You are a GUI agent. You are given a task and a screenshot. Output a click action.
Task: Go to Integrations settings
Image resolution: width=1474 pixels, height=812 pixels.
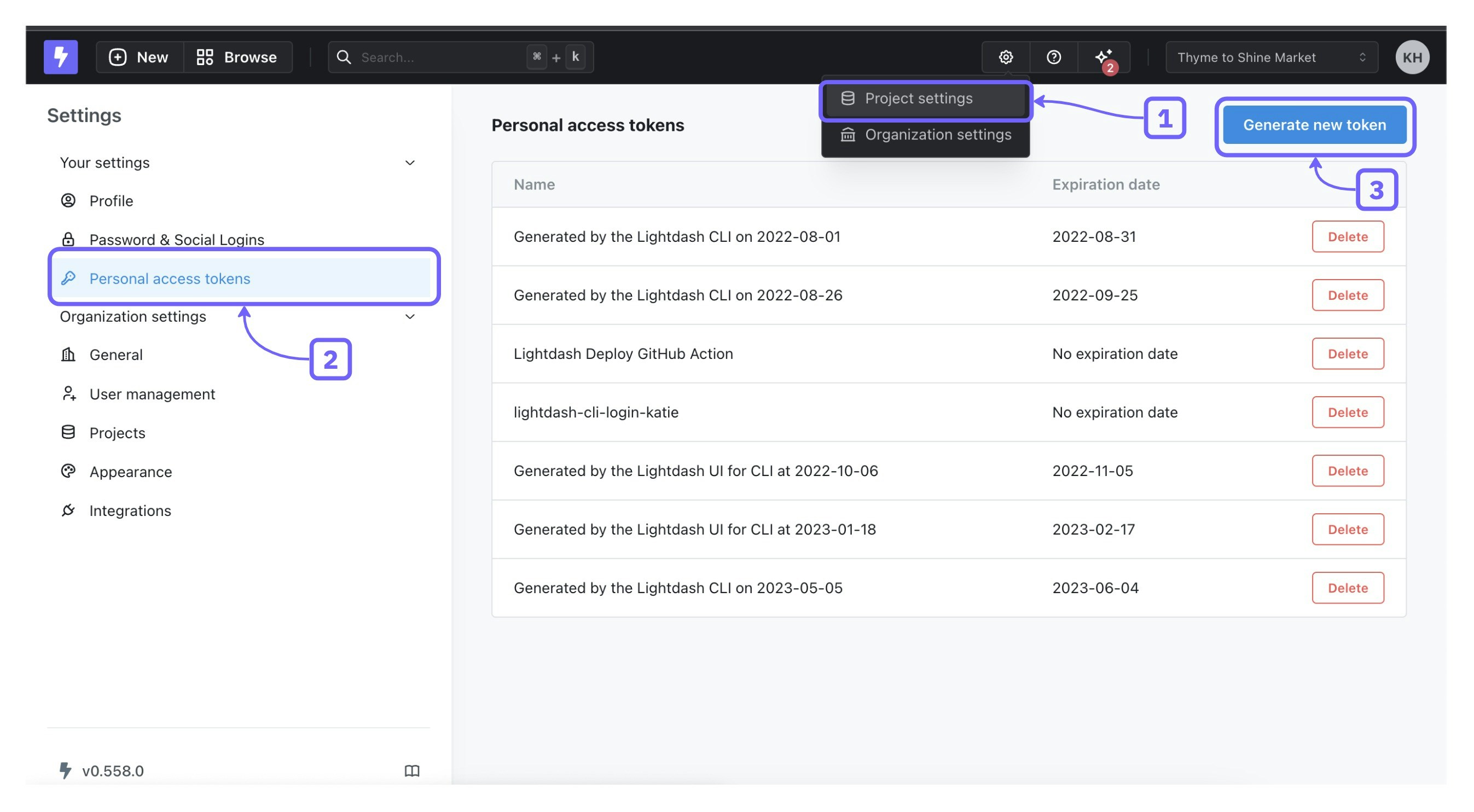[x=130, y=511]
